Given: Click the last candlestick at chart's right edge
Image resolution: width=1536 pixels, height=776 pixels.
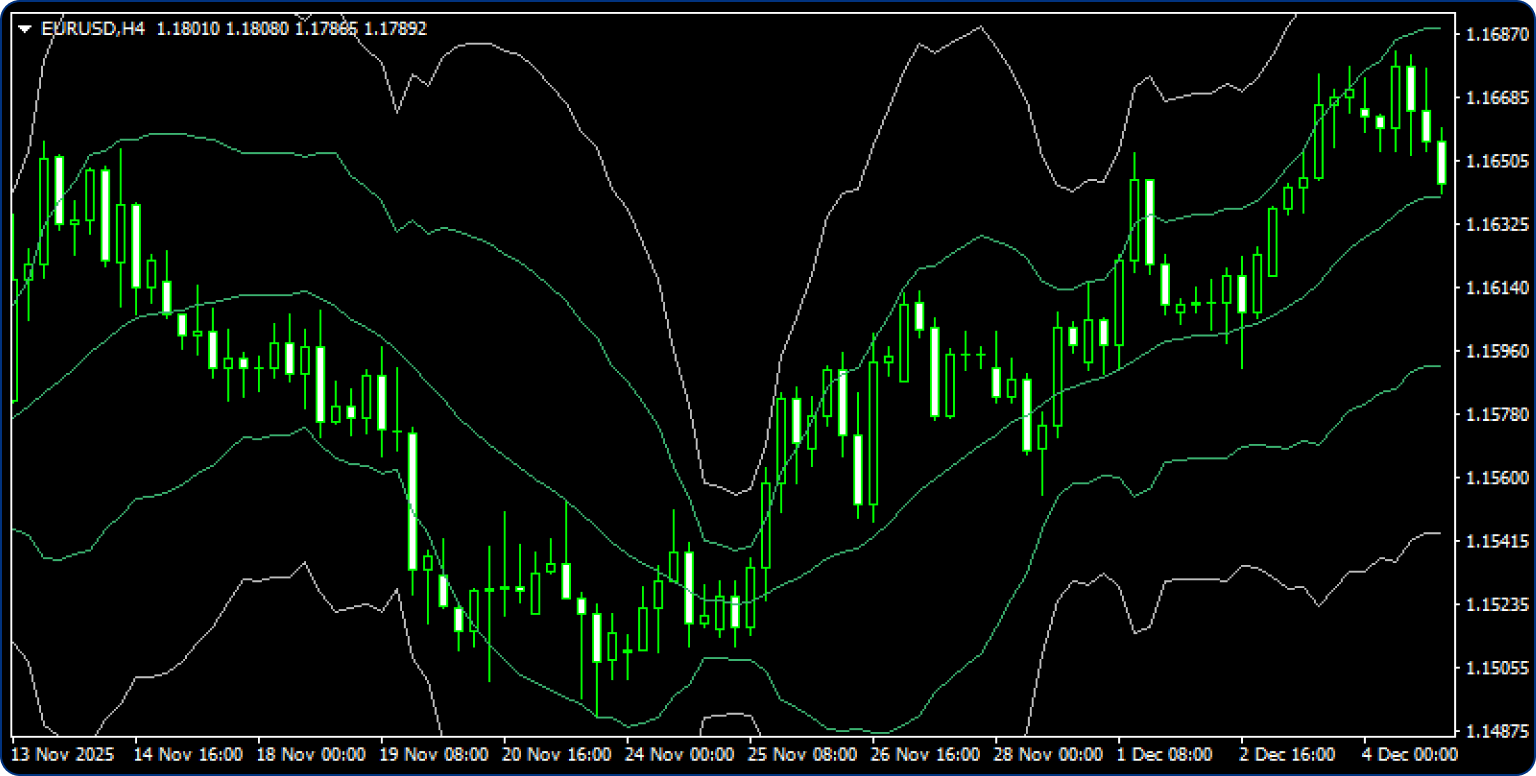Looking at the screenshot, I should point(1442,163).
